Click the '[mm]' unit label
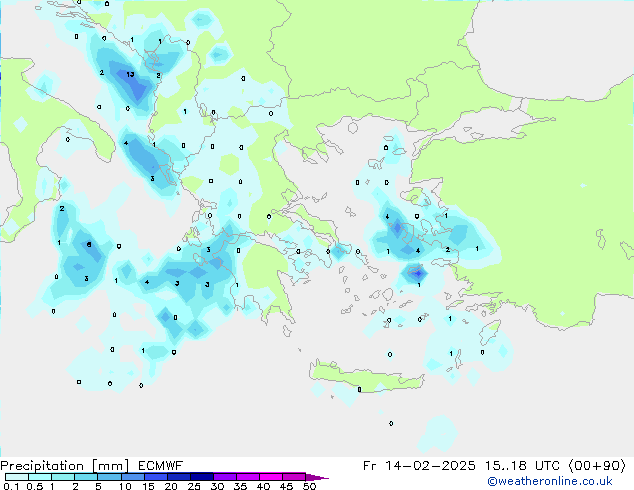Viewport: 634px width, 490px height. [110, 466]
